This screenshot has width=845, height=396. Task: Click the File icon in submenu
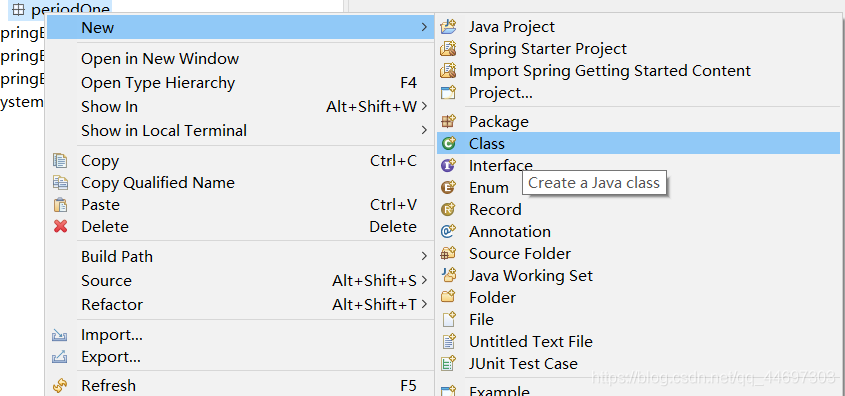[448, 319]
